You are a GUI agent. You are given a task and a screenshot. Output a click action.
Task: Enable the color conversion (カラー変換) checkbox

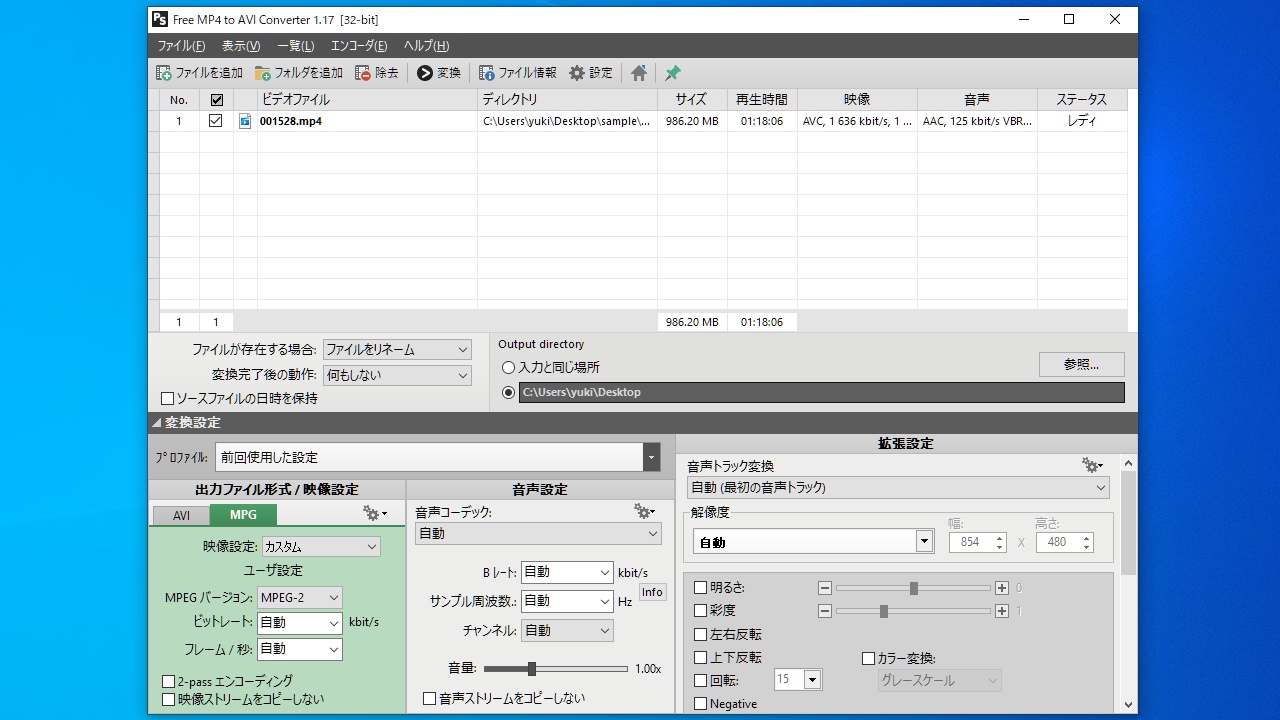click(x=869, y=658)
